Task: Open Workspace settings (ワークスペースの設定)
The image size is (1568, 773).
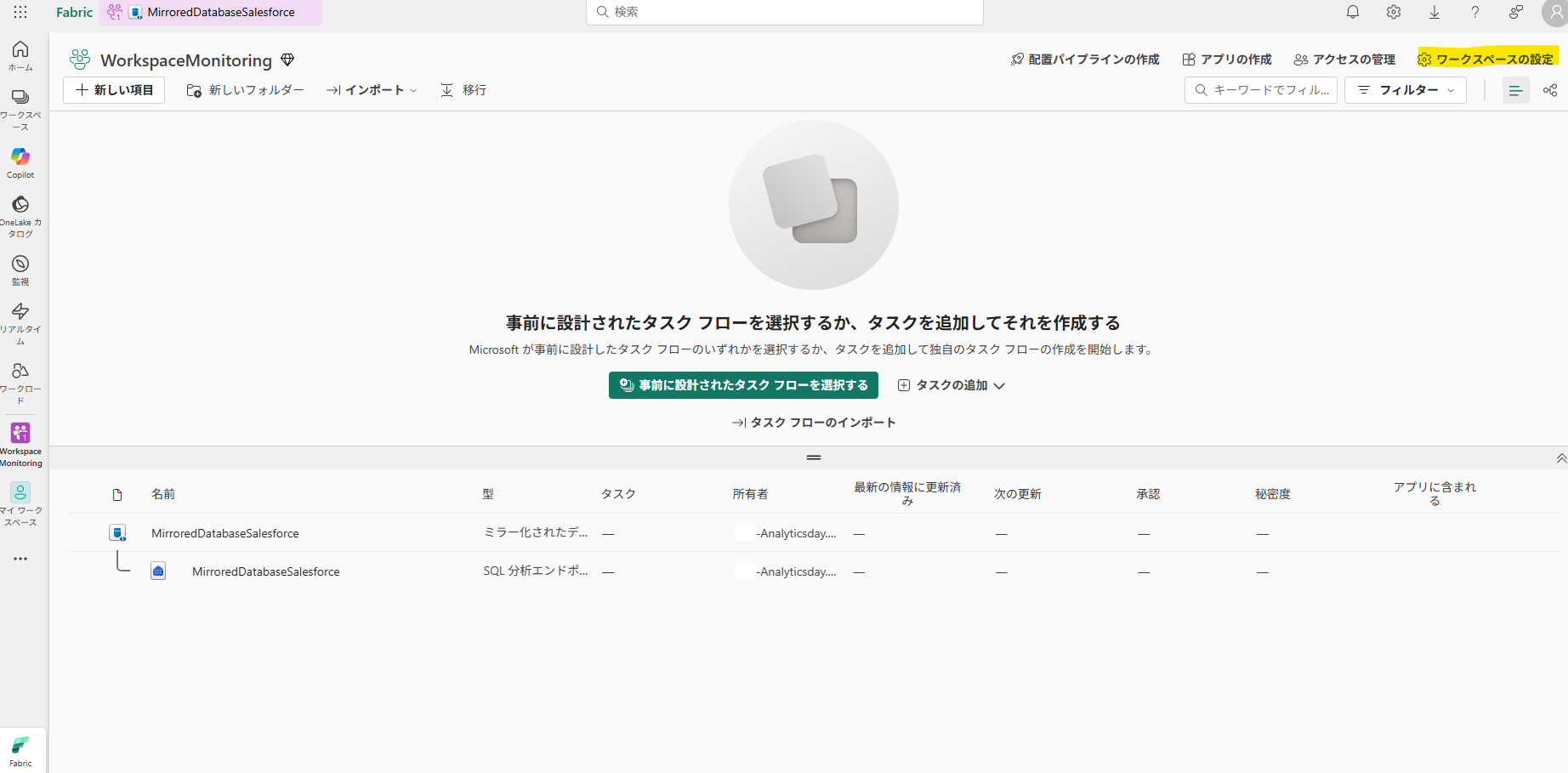Action: (1486, 59)
